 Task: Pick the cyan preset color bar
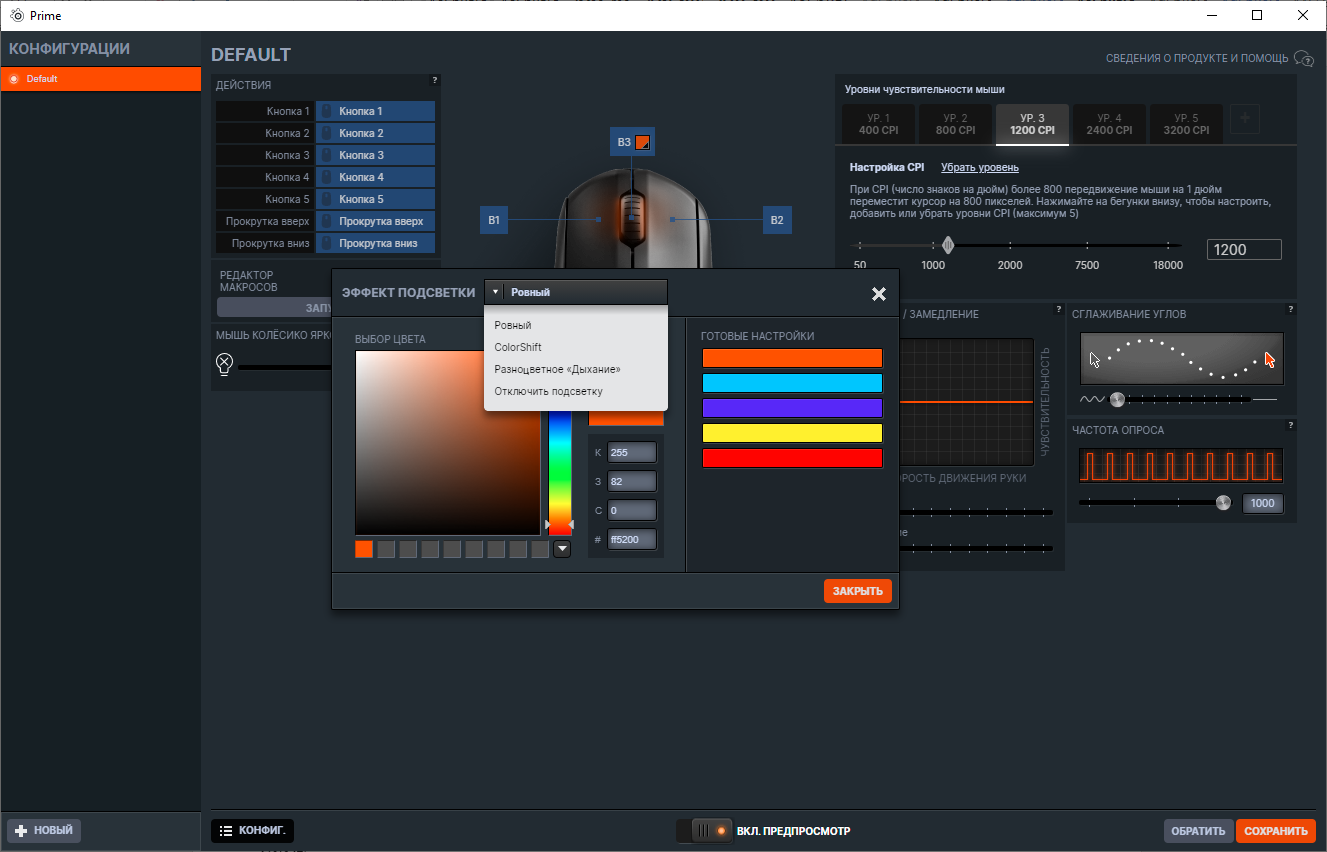pos(792,383)
